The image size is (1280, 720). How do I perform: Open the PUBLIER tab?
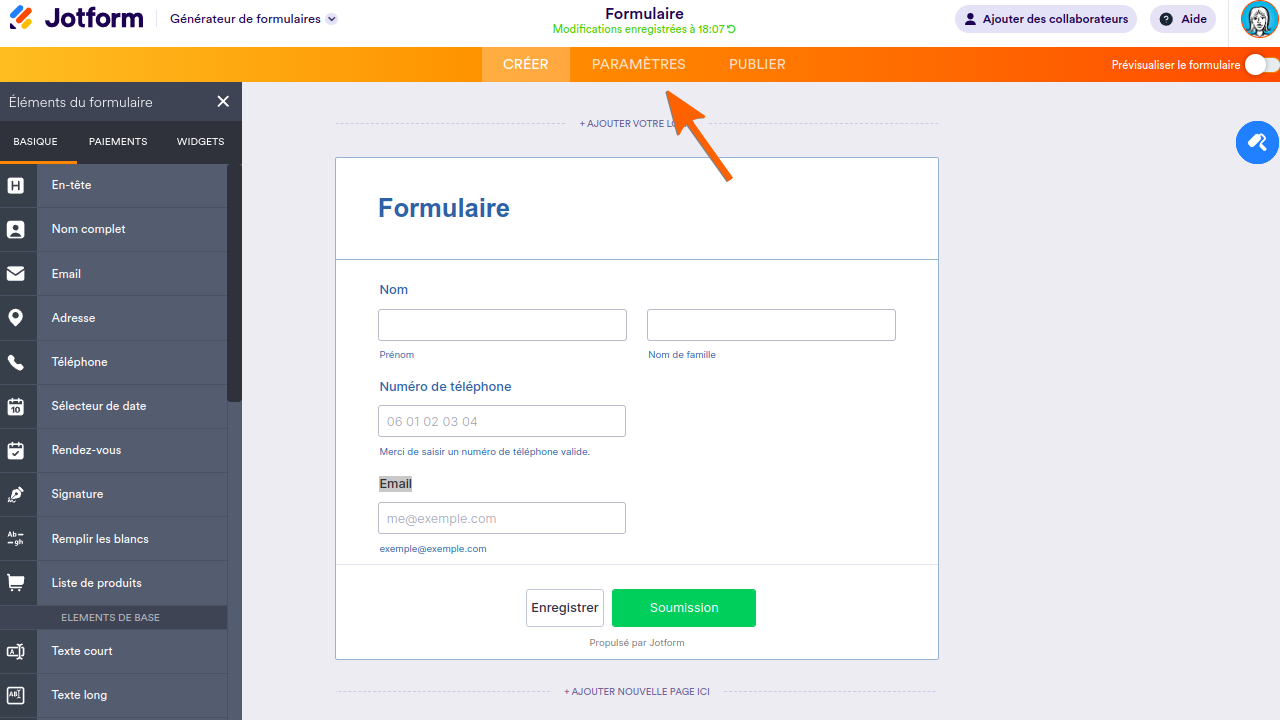tap(757, 64)
